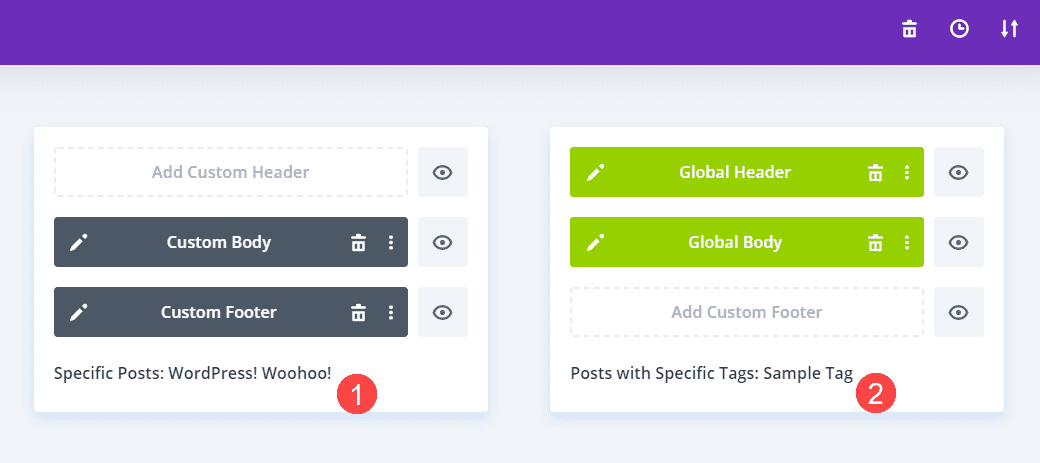Delete the Custom Footer layout

click(x=358, y=312)
